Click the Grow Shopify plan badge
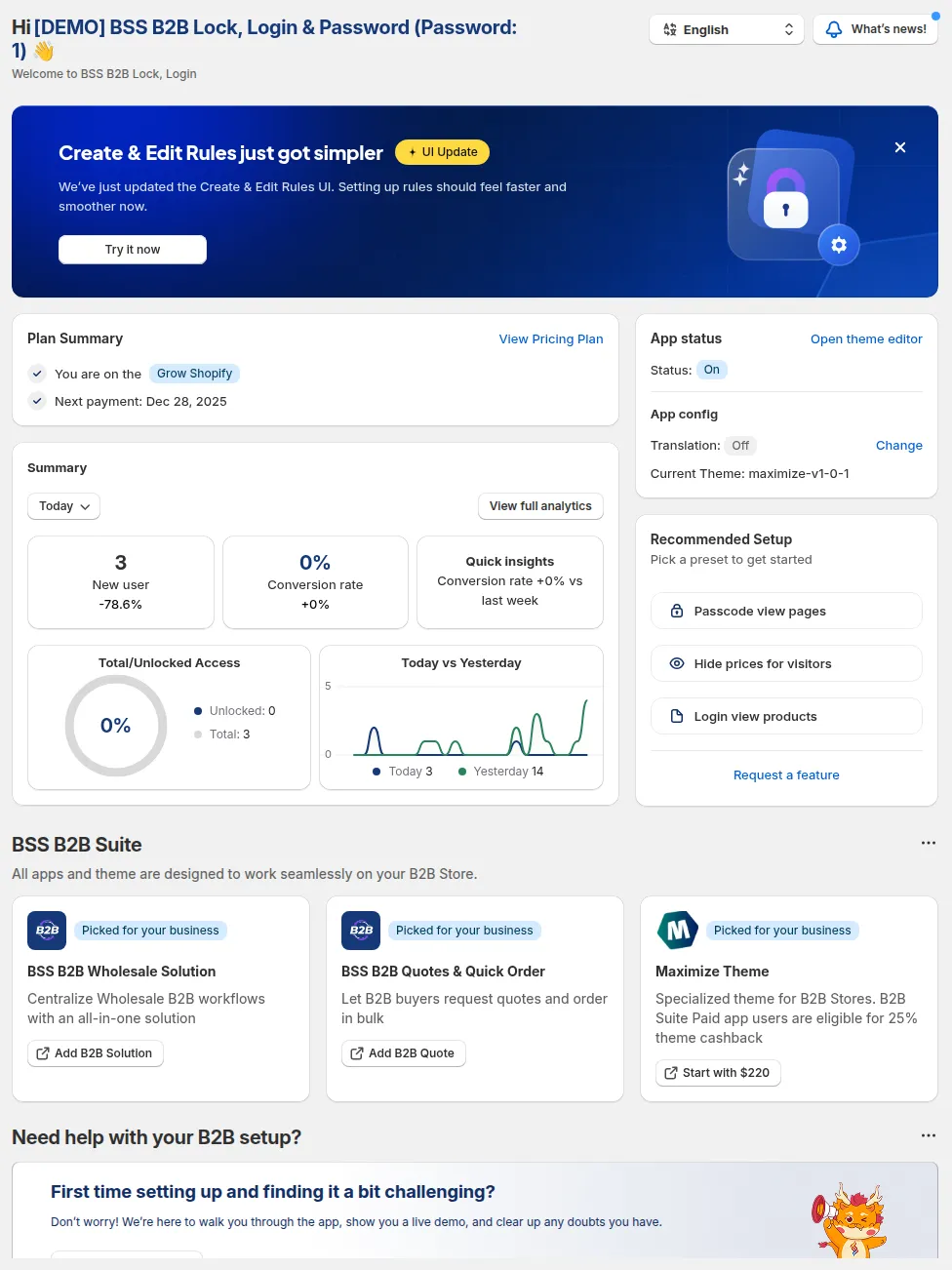952x1270 pixels. click(x=194, y=374)
